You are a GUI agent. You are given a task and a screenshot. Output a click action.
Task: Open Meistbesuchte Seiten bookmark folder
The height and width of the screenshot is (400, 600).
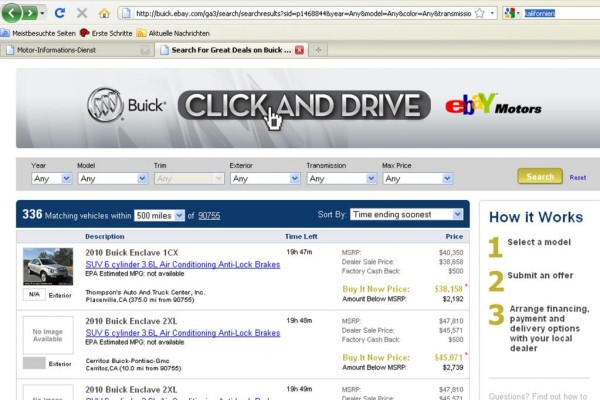[x=38, y=33]
